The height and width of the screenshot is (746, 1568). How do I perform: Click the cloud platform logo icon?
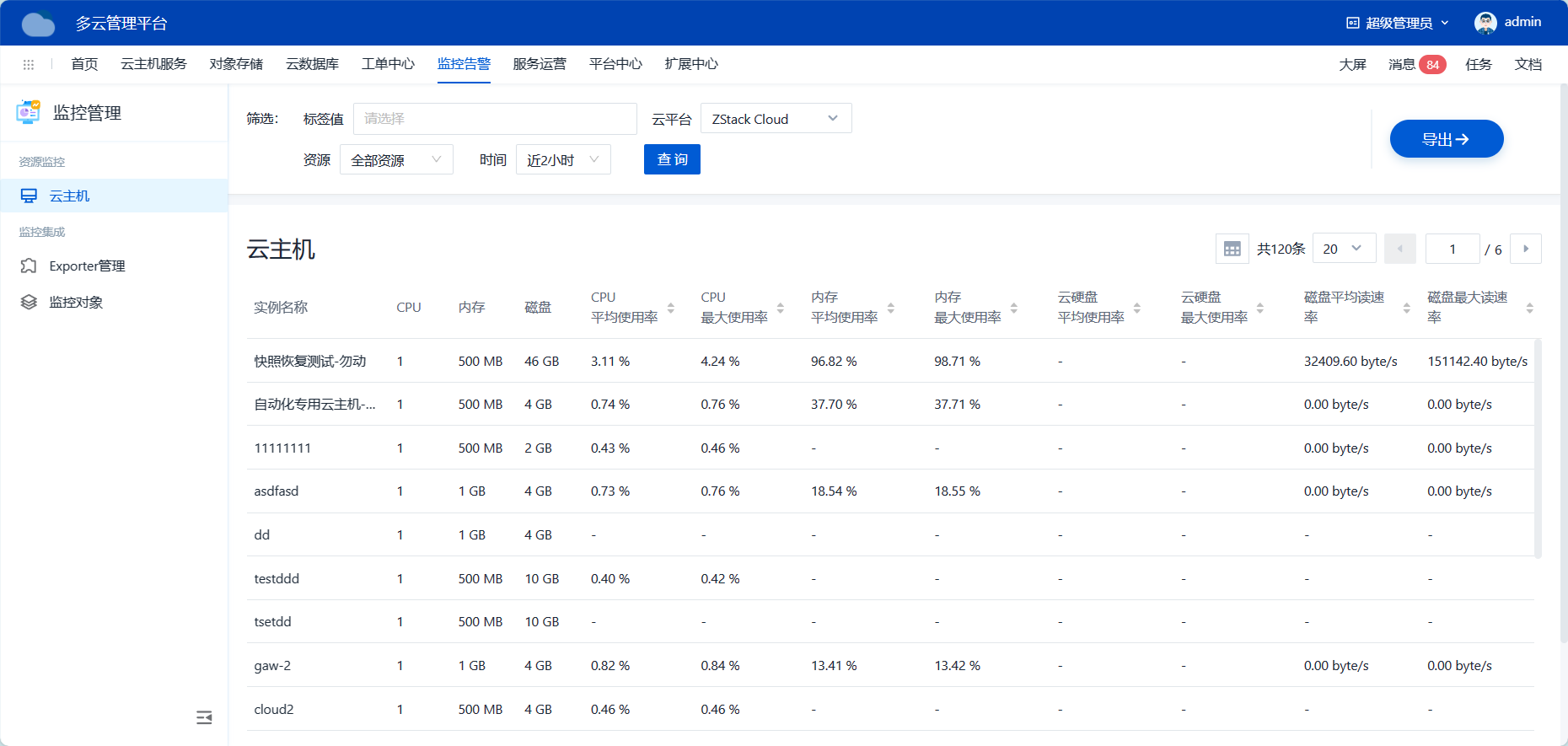pos(38,24)
